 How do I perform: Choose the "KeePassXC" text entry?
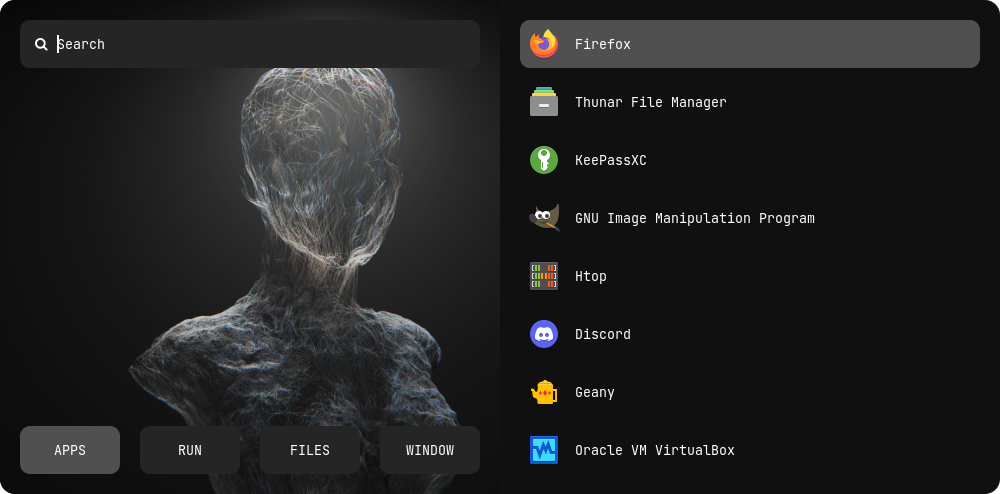(610, 160)
